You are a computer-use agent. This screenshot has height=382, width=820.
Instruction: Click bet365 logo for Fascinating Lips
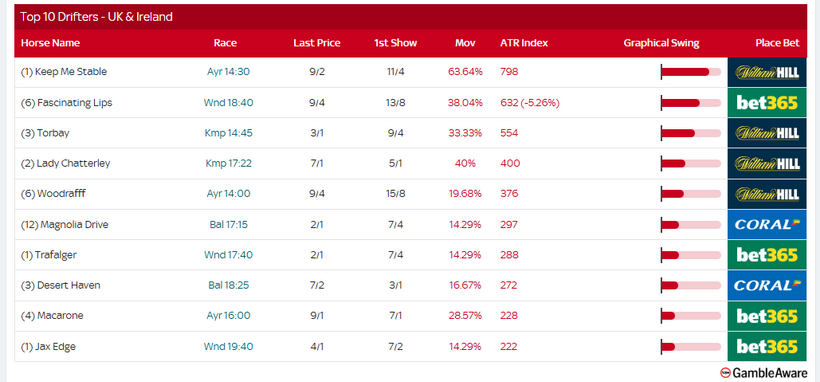(767, 103)
